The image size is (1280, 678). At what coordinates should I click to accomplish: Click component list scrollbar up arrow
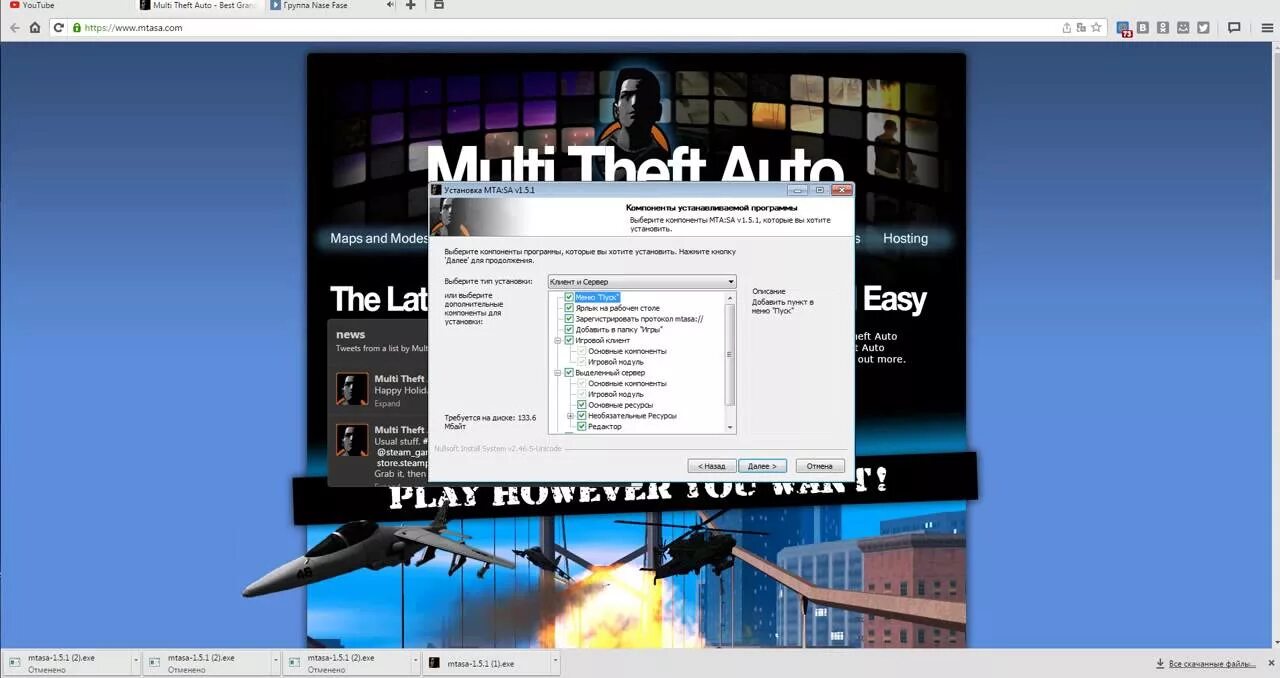click(731, 297)
